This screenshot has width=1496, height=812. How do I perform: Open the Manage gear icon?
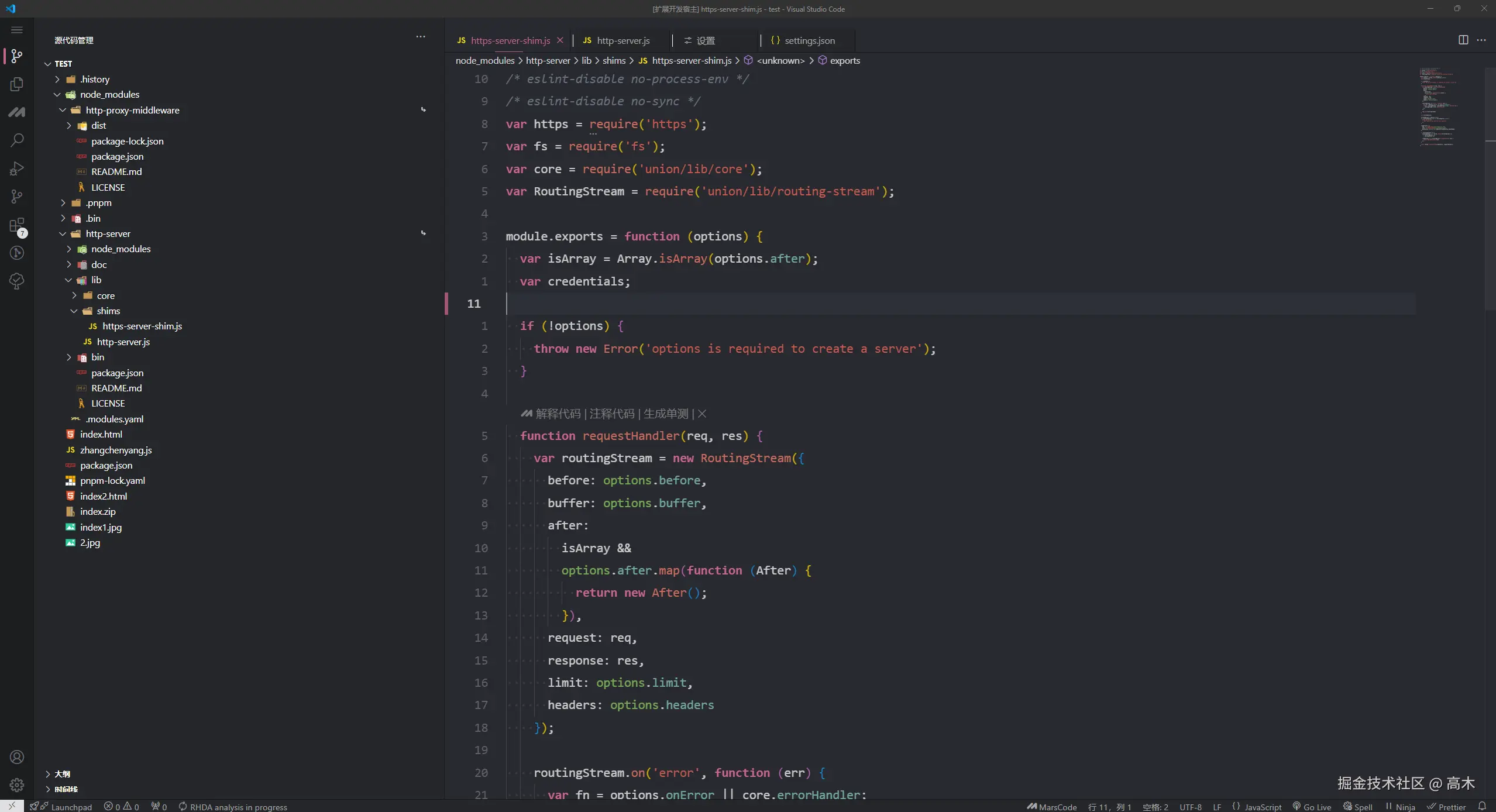point(17,785)
